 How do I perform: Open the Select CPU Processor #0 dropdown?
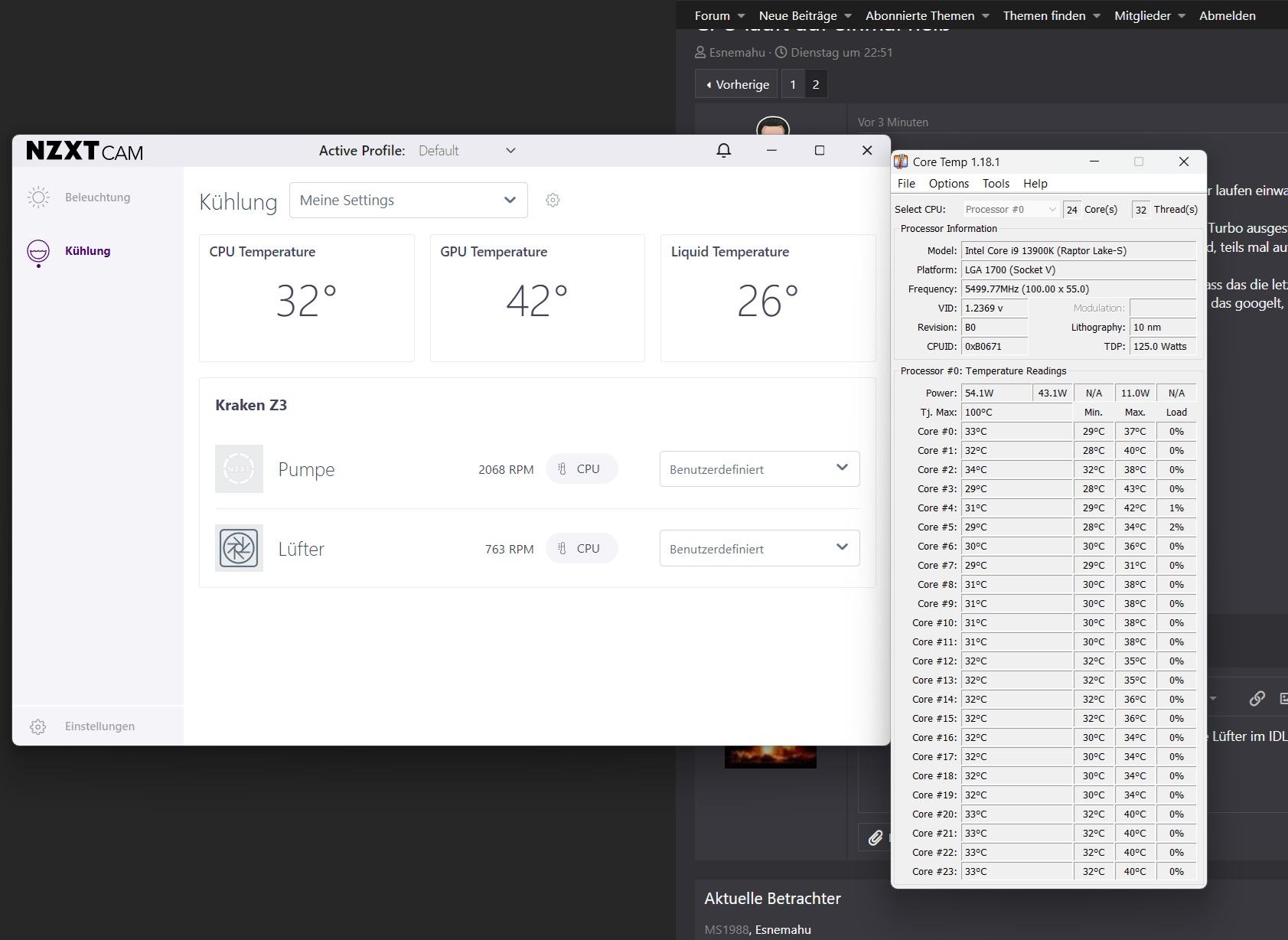[1010, 209]
